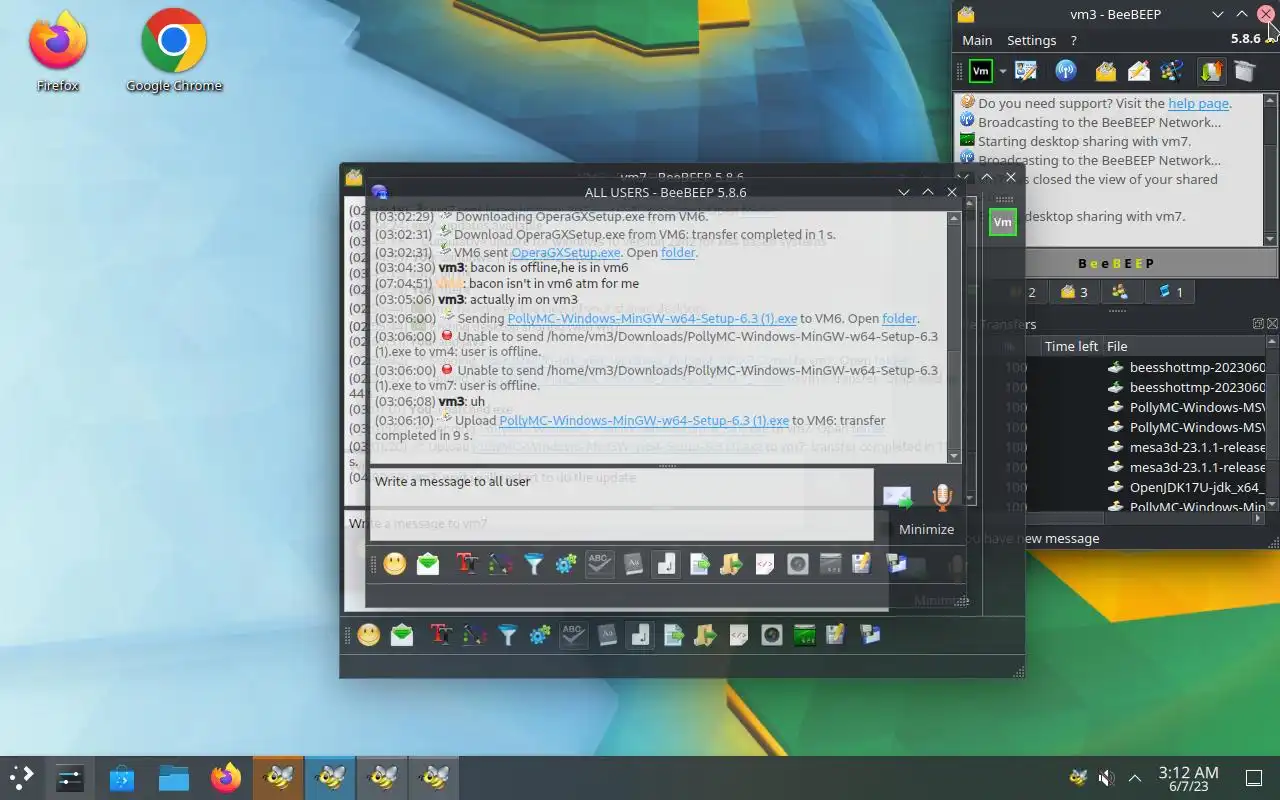
Task: Click Minimize button in ALL USERS chat
Action: coord(926,530)
